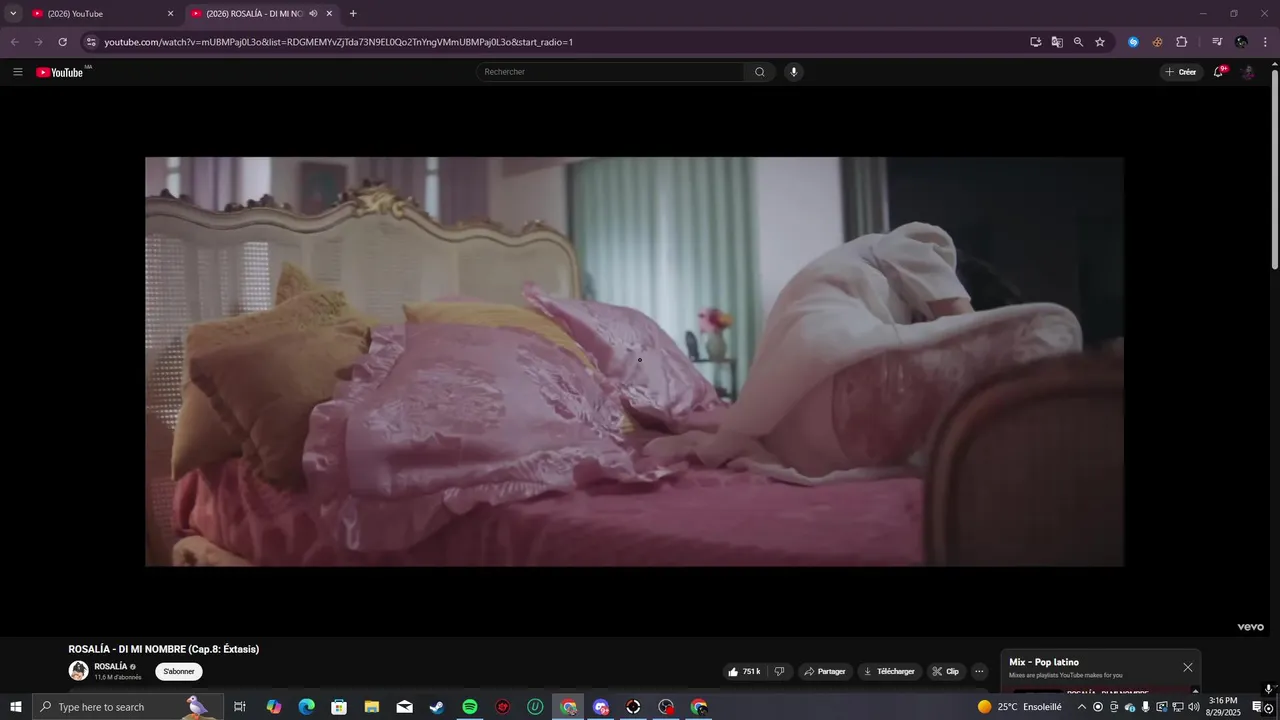The height and width of the screenshot is (720, 1280).
Task: Open the Translate page icon
Action: pyautogui.click(x=1057, y=42)
